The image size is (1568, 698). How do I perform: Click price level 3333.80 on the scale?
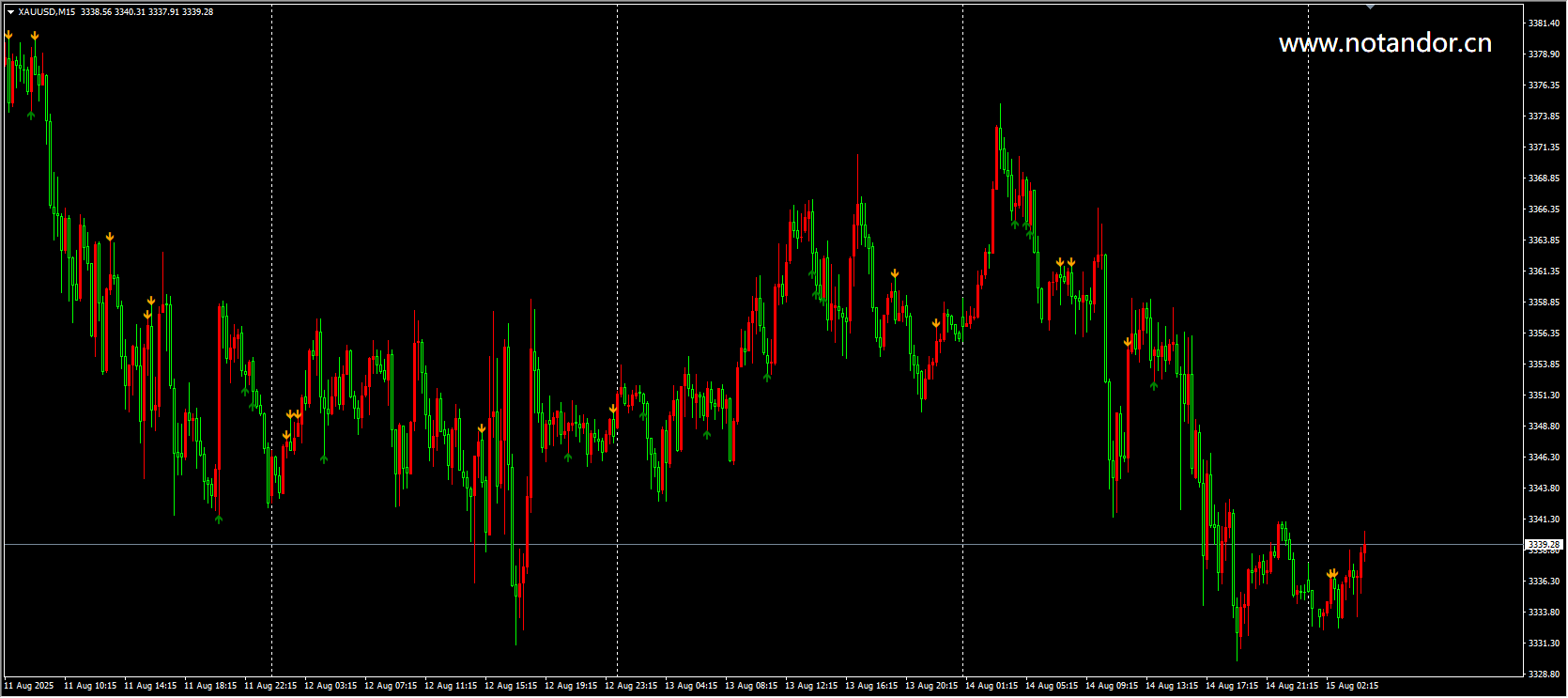pyautogui.click(x=1544, y=612)
